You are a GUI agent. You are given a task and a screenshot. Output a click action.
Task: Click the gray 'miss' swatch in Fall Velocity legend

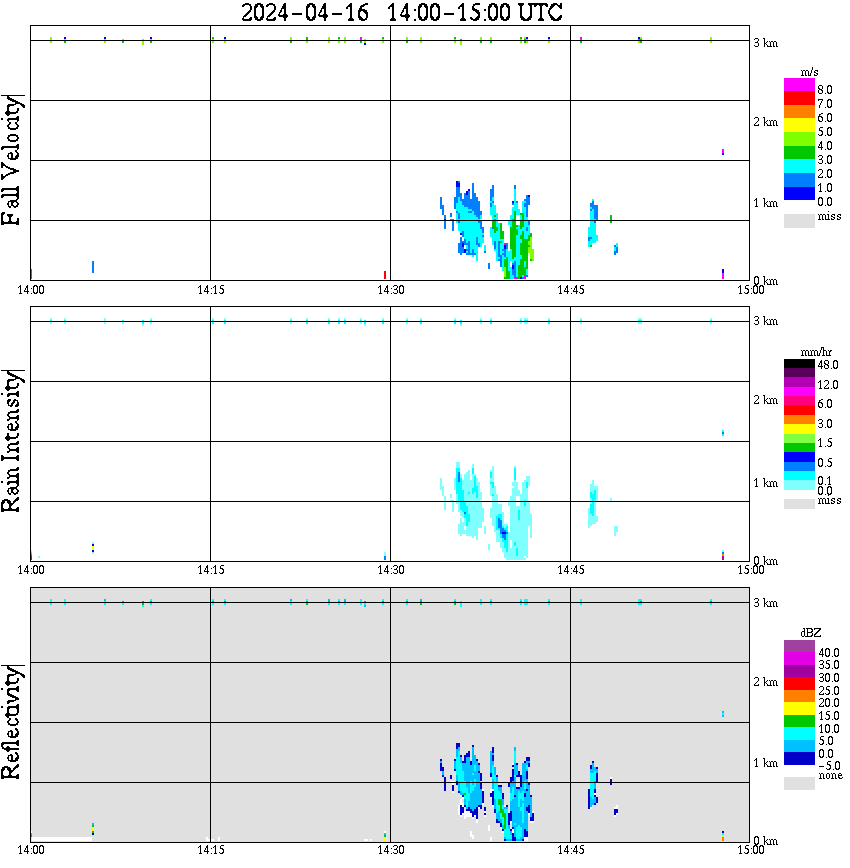point(799,221)
